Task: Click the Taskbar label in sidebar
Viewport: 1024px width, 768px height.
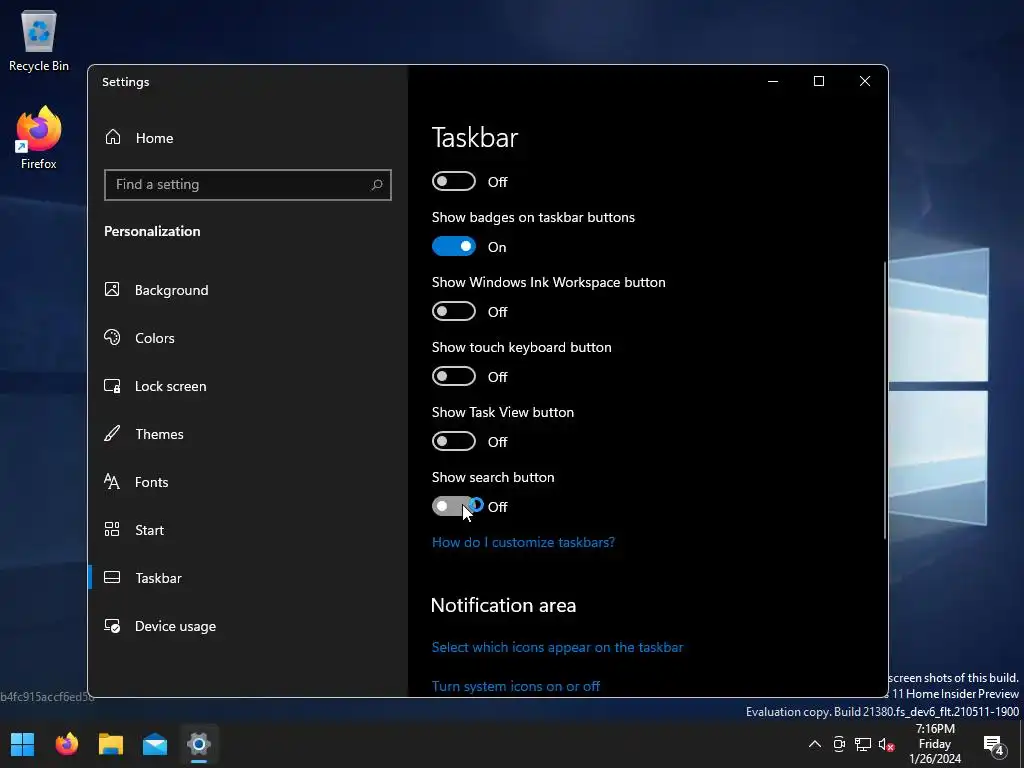Action: pos(158,578)
